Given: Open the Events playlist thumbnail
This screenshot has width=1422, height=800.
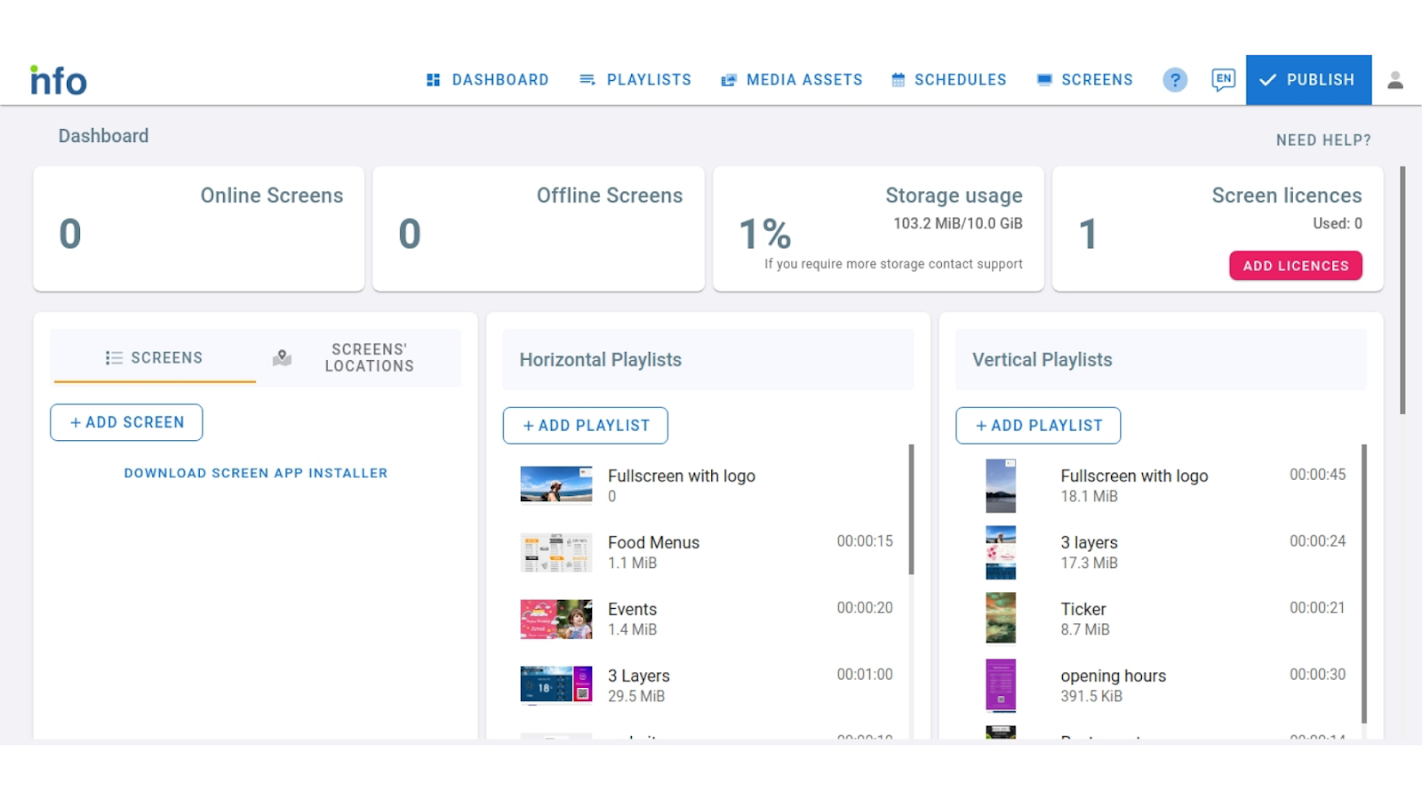Looking at the screenshot, I should pyautogui.click(x=556, y=619).
